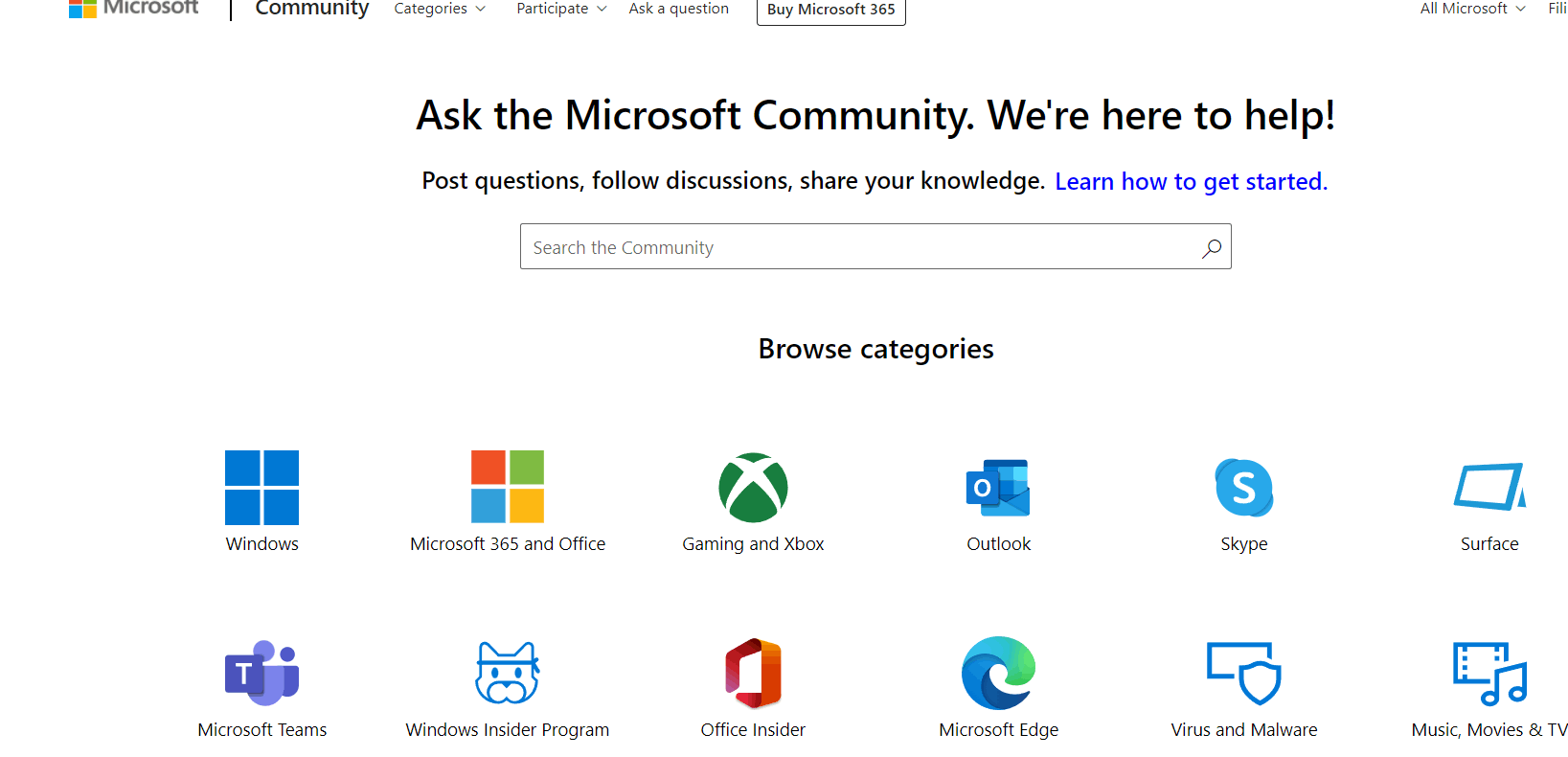Choose the Virus and Malware shield icon
1568x757 pixels.
coord(1243,673)
